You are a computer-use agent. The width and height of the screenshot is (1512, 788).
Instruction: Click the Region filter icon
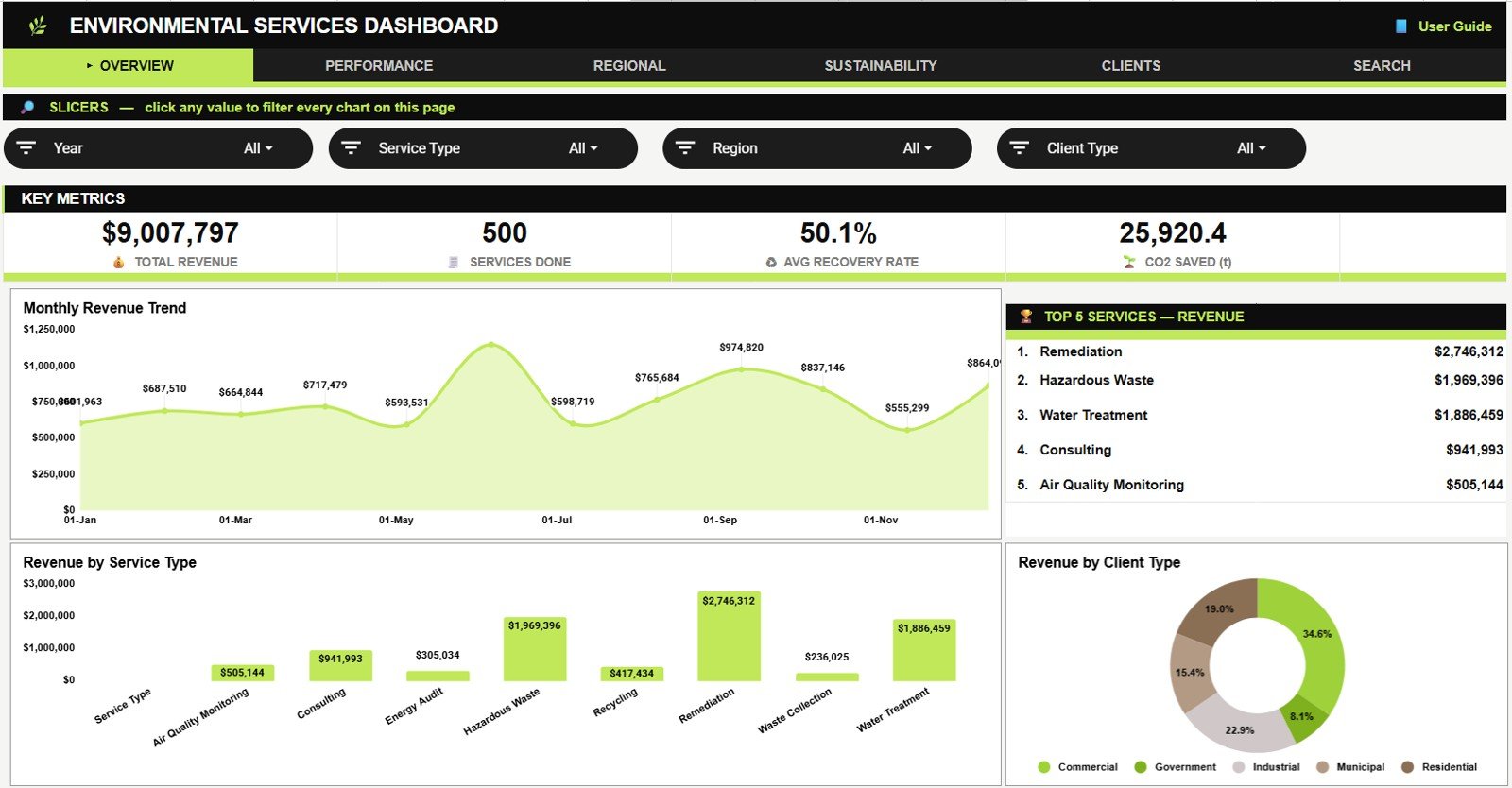(x=685, y=148)
